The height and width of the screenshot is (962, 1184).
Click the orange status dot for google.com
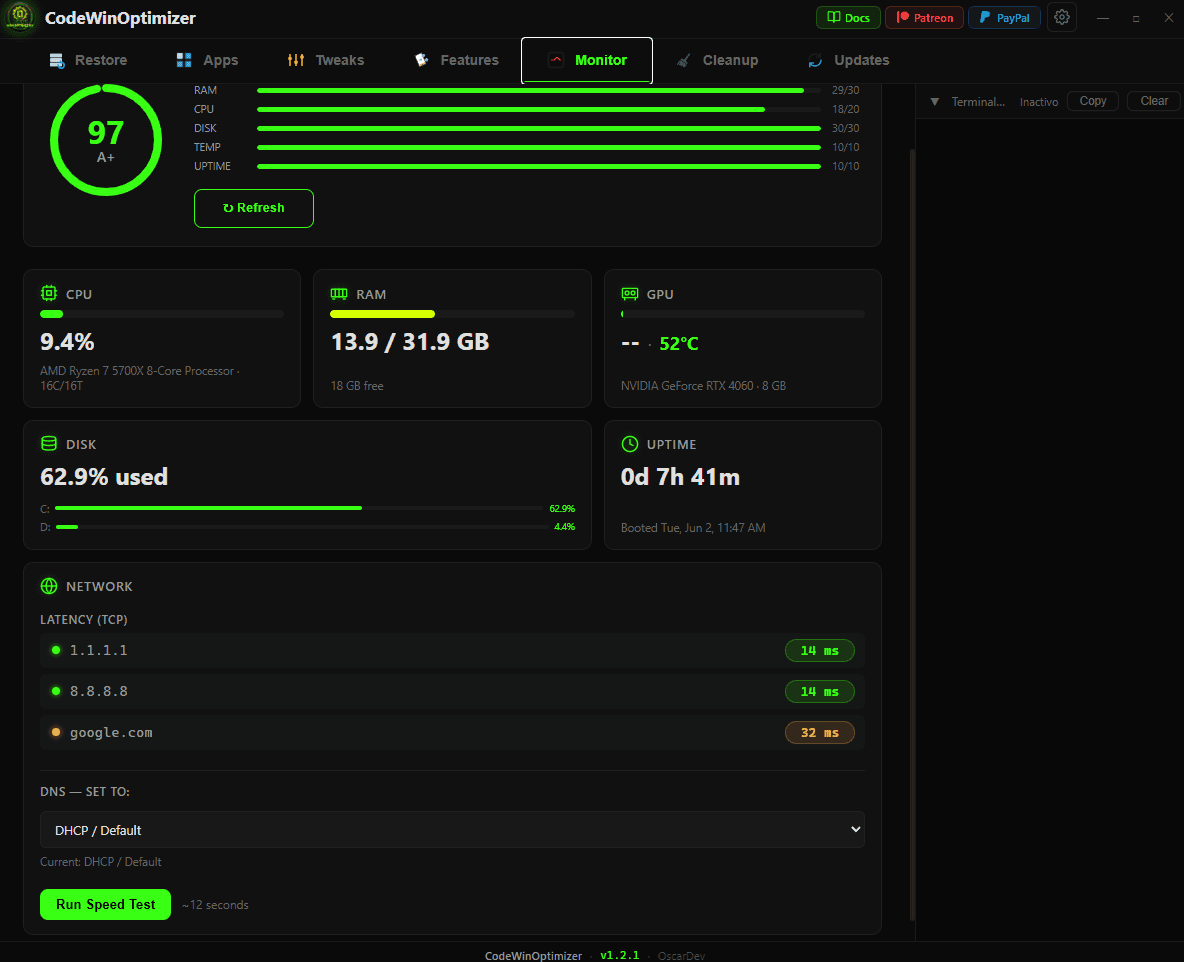coord(56,732)
